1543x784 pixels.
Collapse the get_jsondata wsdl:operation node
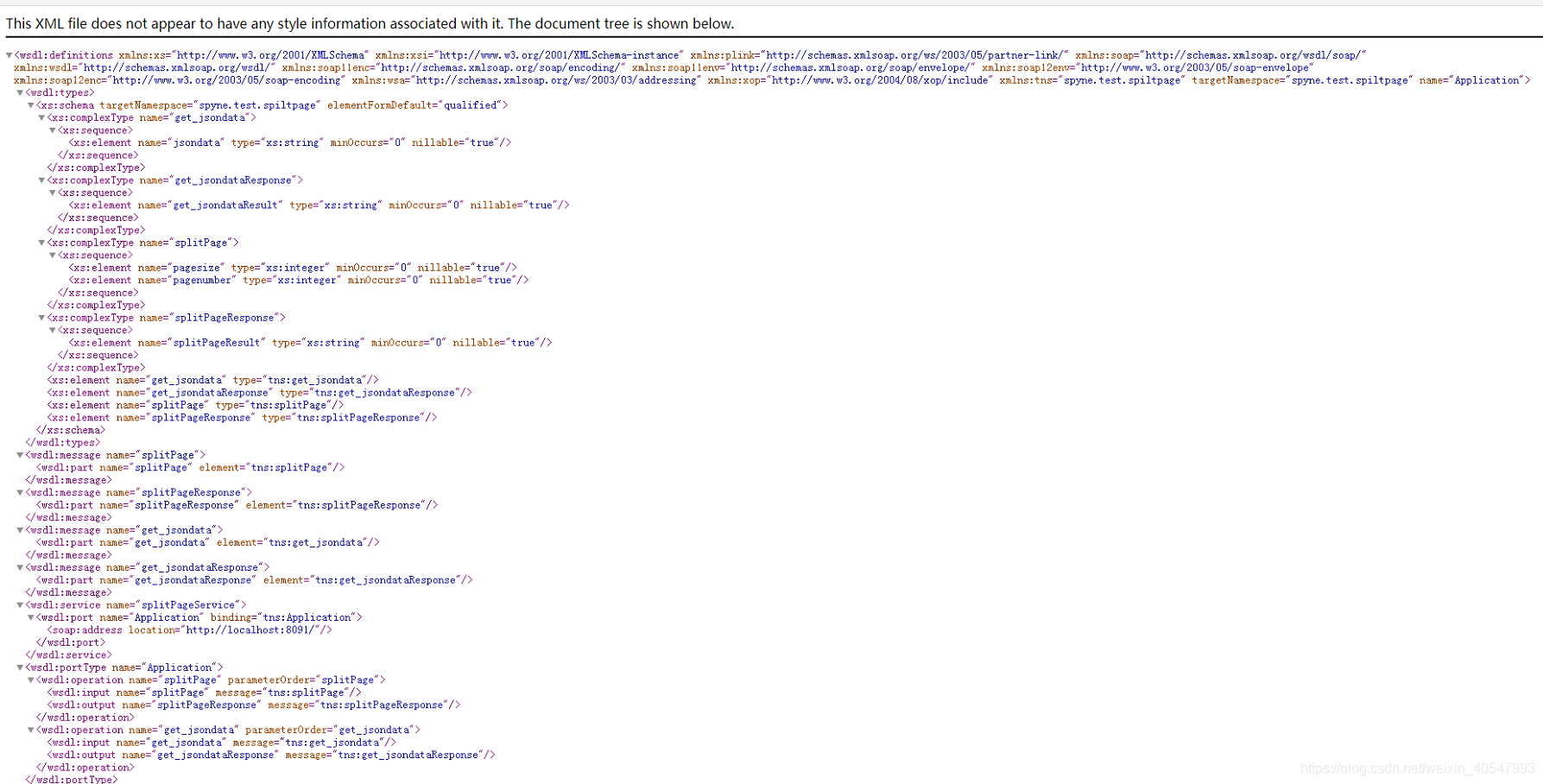30,730
